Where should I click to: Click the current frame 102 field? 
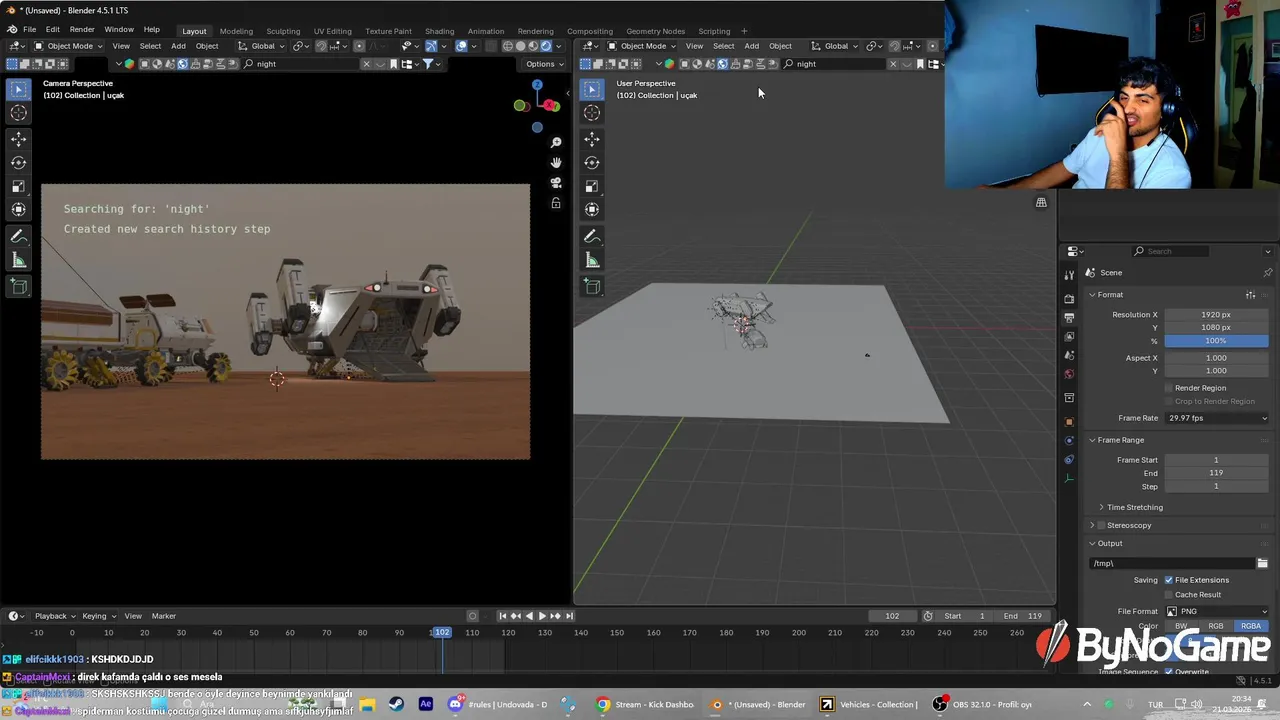pyautogui.click(x=892, y=616)
